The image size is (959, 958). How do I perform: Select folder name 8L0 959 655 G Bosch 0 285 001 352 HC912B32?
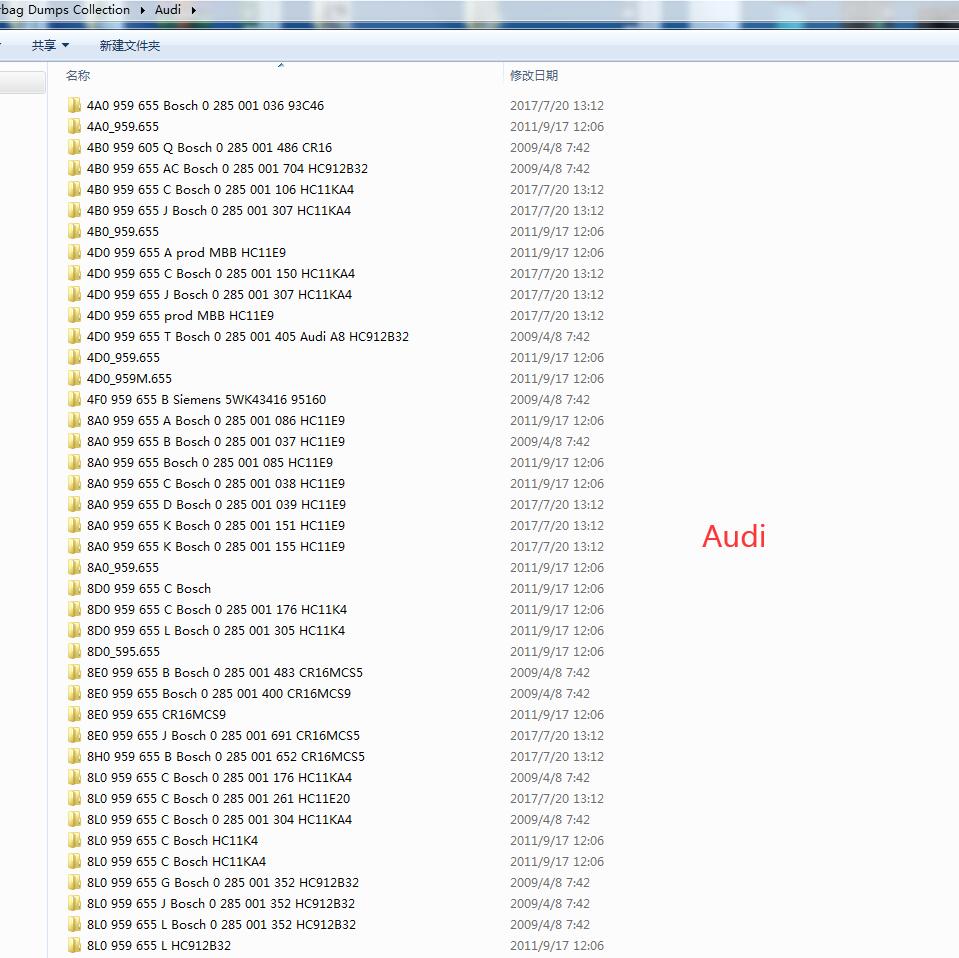(x=223, y=882)
